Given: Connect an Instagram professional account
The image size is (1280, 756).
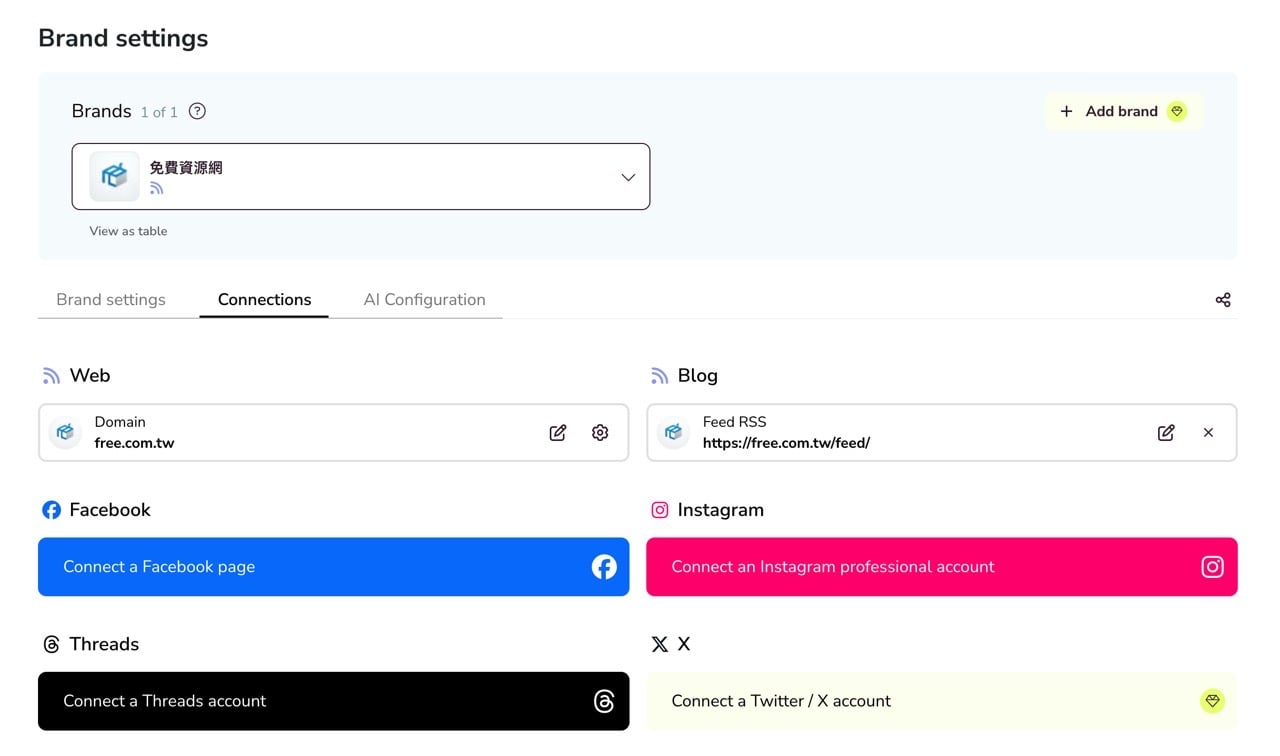Looking at the screenshot, I should 942,567.
